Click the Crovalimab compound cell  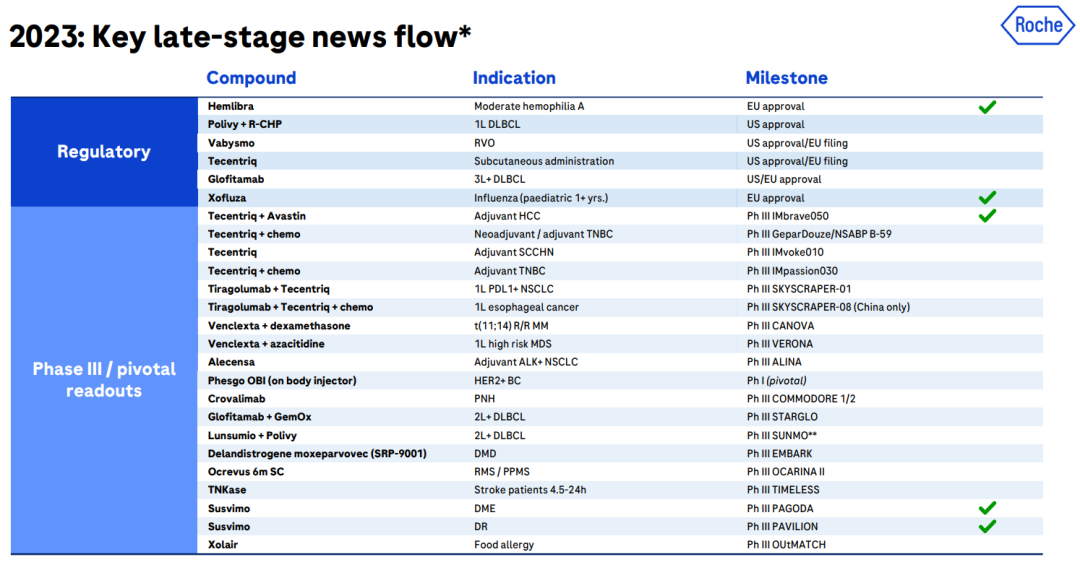point(236,399)
